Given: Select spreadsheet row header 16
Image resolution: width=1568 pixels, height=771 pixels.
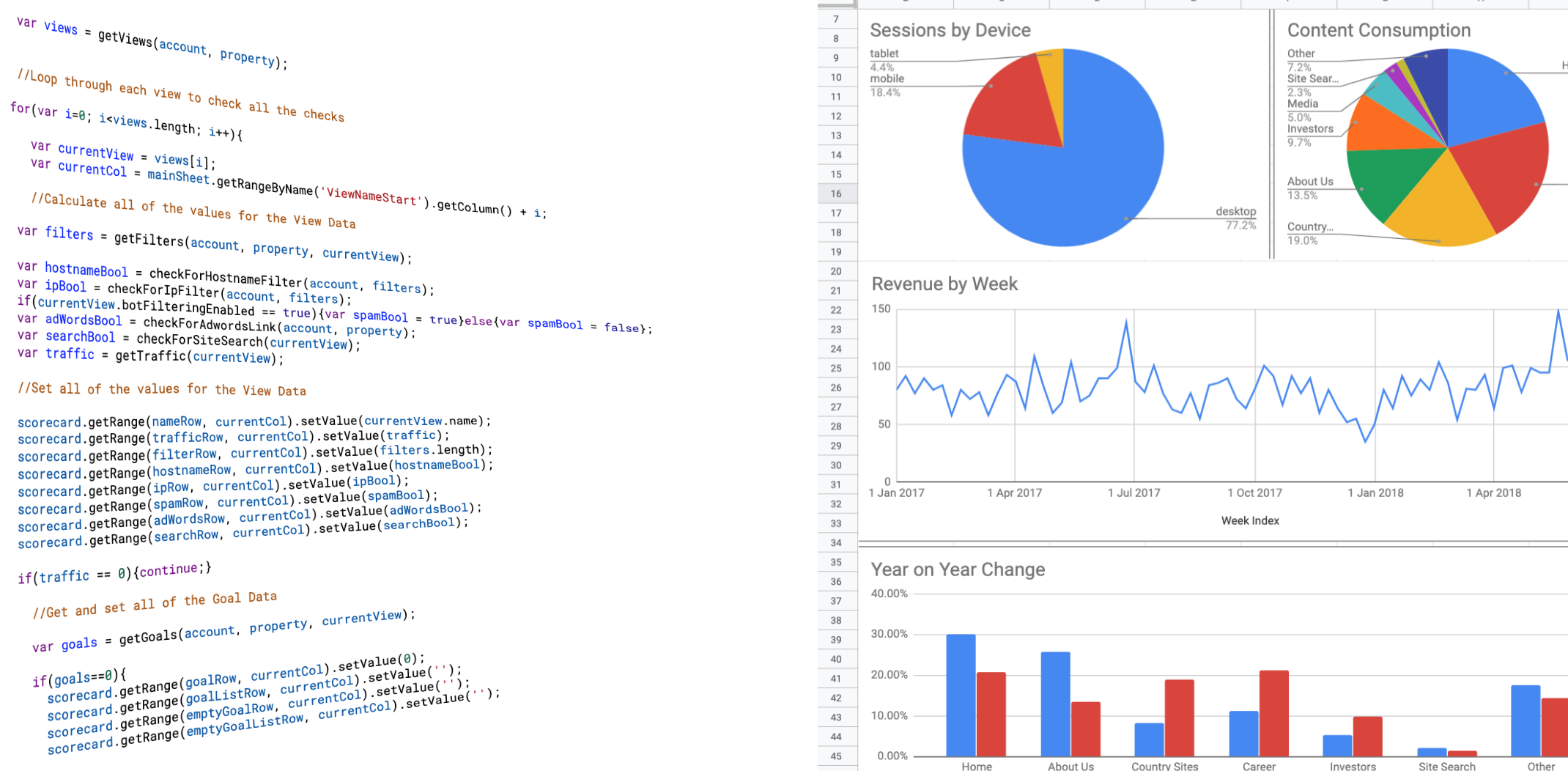Looking at the screenshot, I should [836, 193].
